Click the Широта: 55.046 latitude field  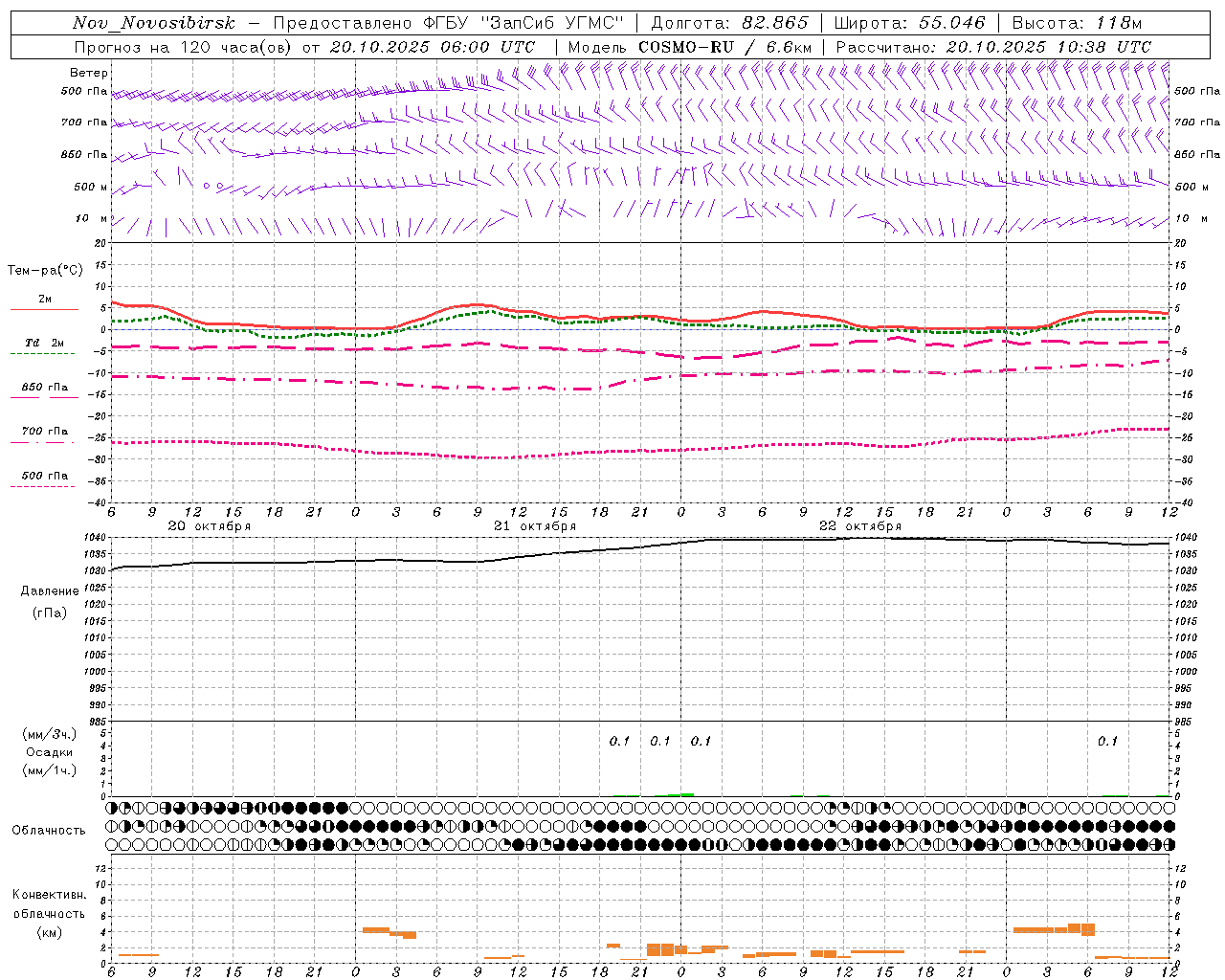[x=909, y=24]
